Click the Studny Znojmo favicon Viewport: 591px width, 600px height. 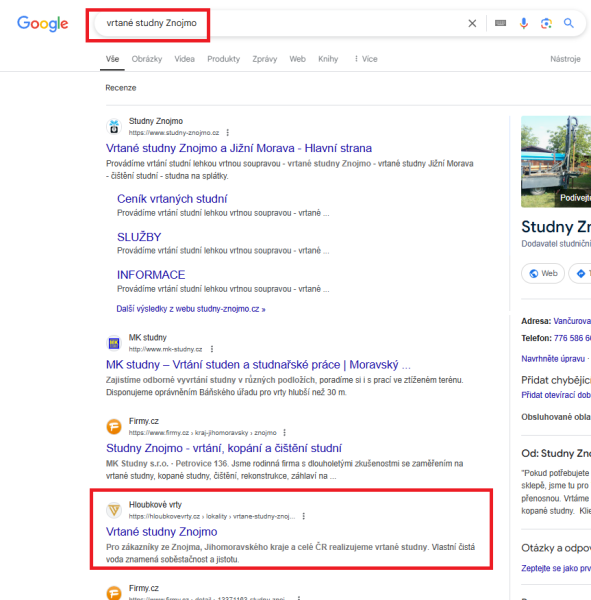coord(114,127)
